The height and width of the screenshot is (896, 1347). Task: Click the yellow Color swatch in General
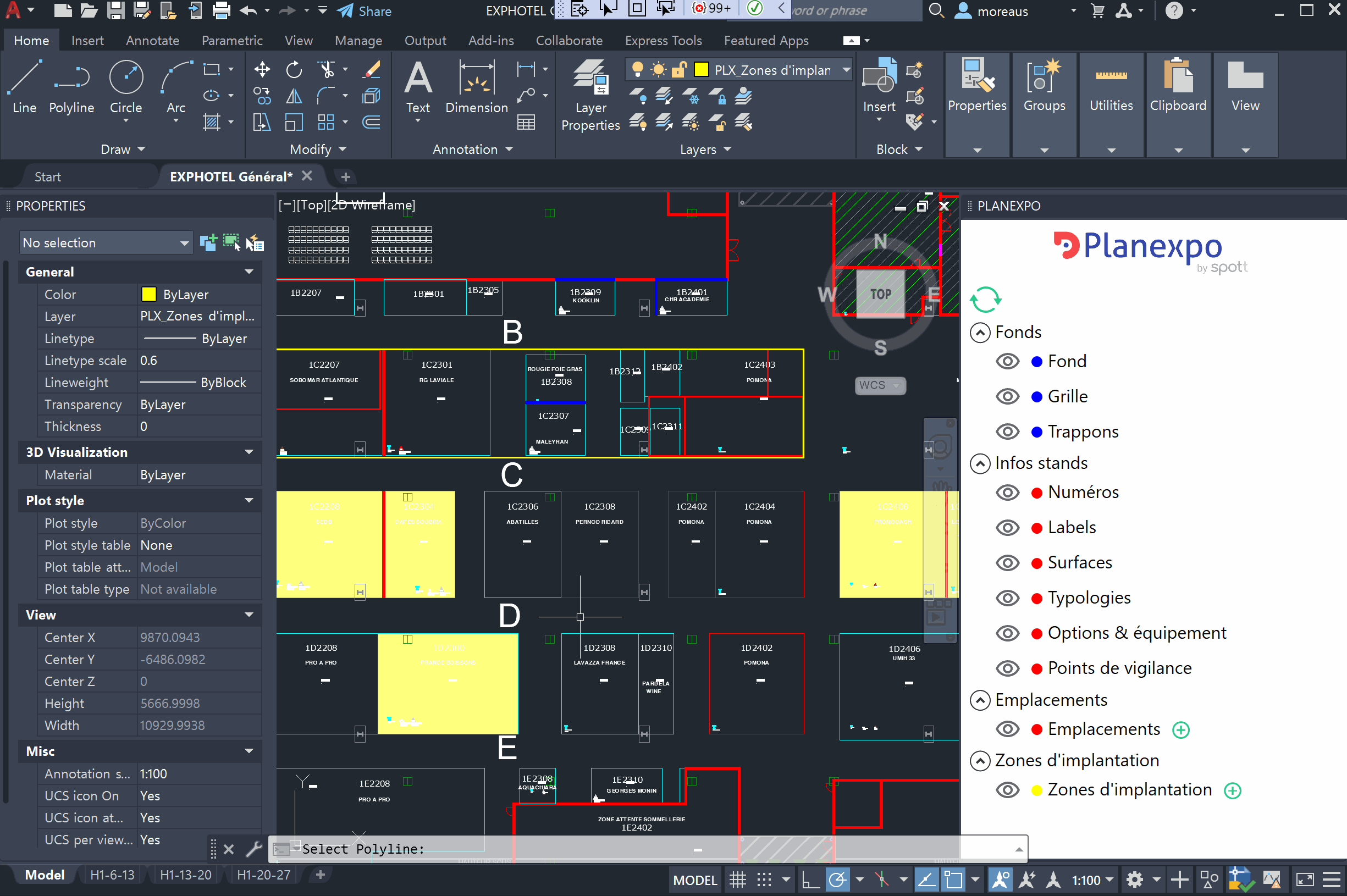(148, 294)
